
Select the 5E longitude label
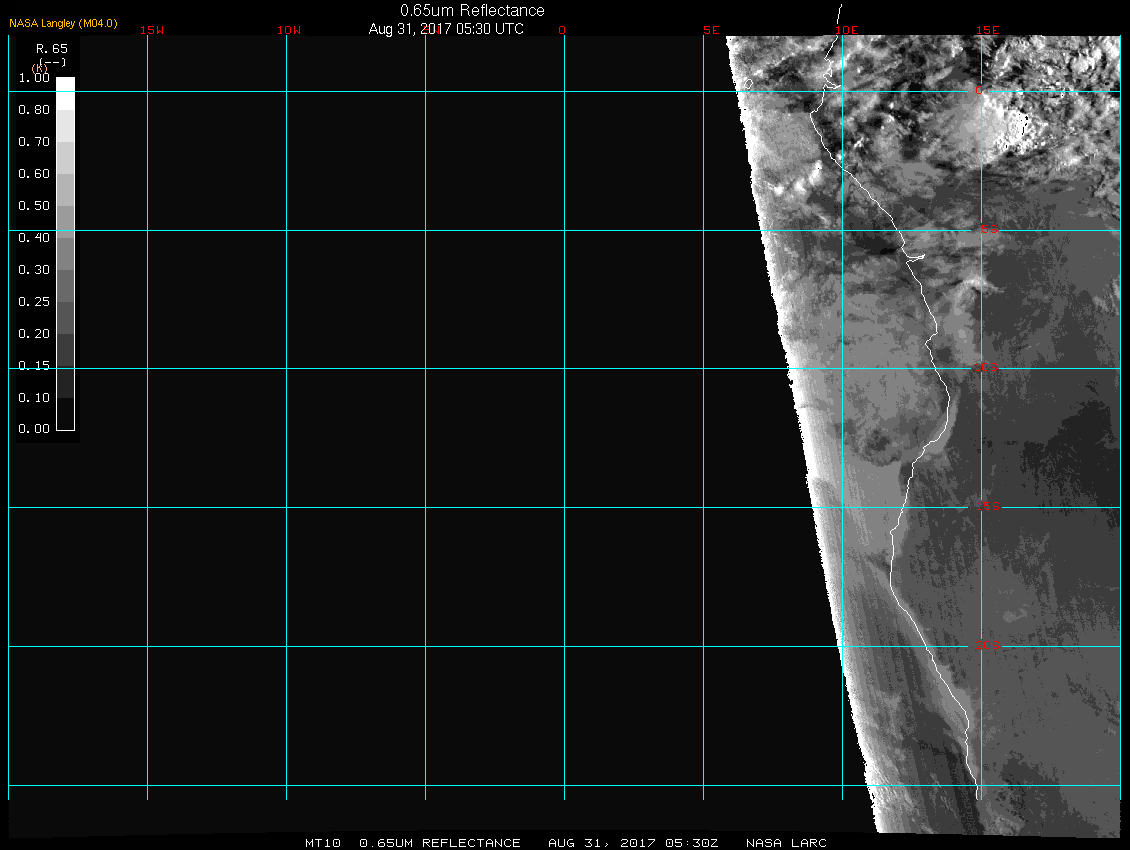tap(712, 30)
